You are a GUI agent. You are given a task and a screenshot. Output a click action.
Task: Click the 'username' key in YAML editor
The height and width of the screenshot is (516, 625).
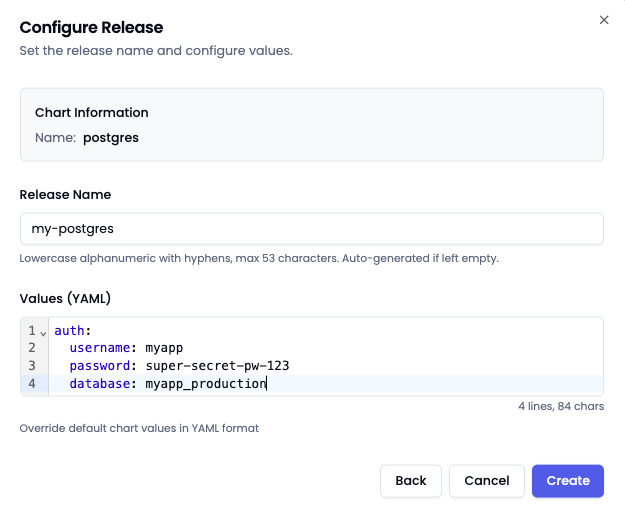tap(100, 348)
